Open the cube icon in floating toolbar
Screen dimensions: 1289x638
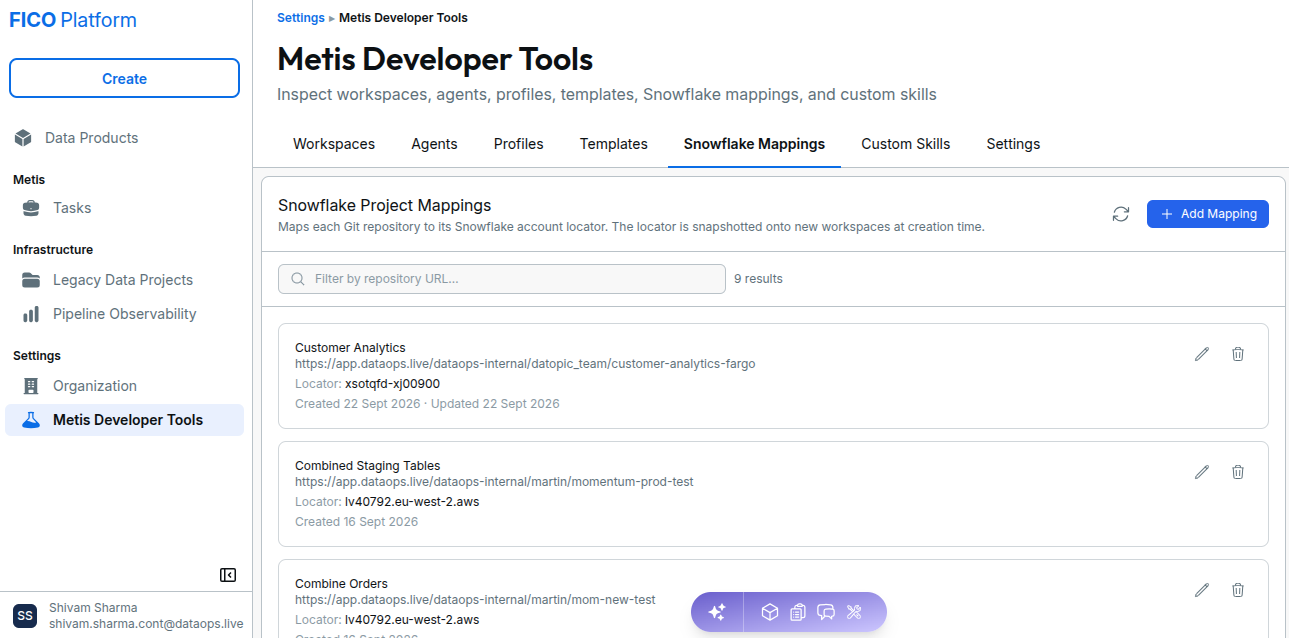[770, 612]
